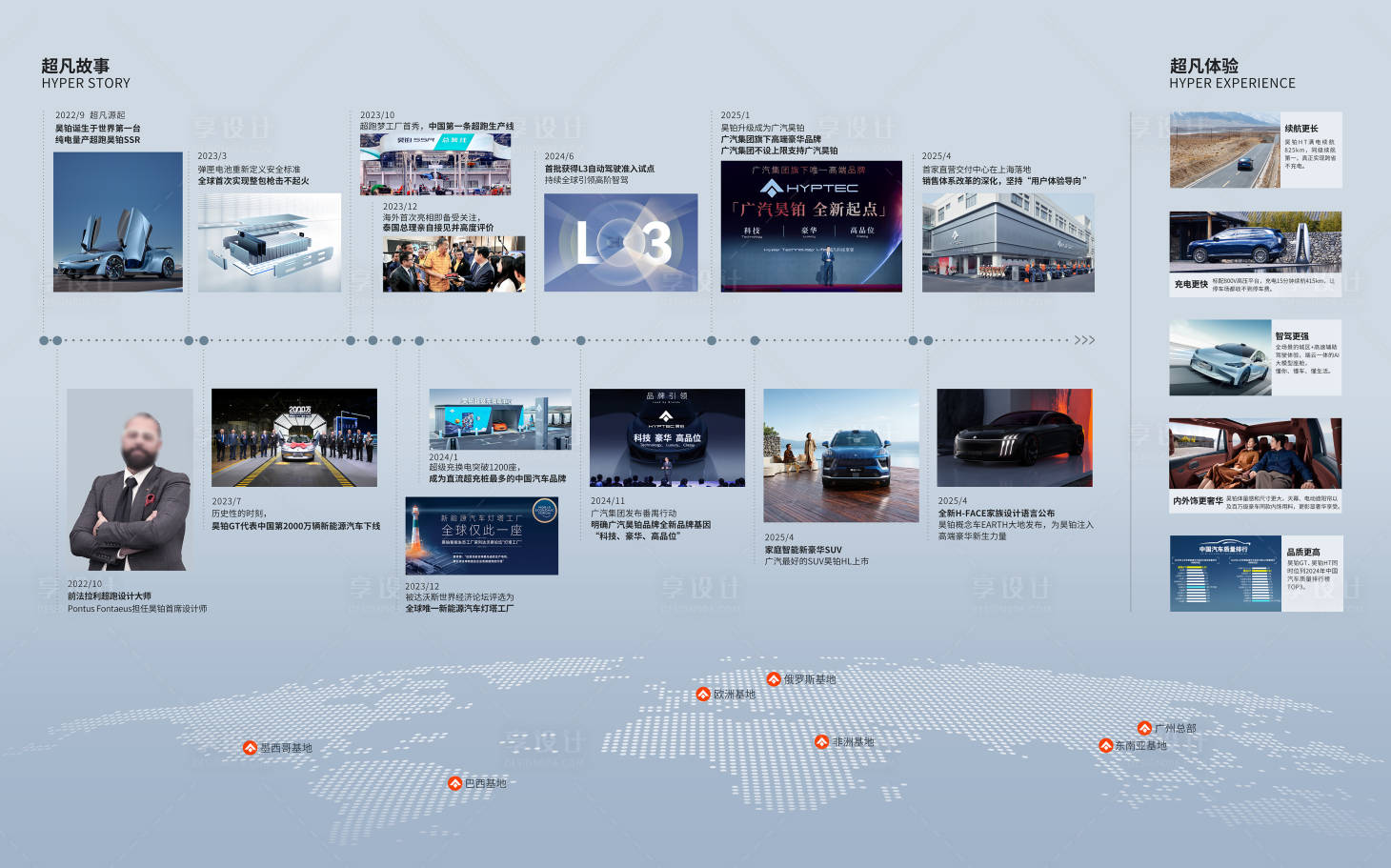Select the Russia base (俄罗斯基地) pin icon

774,679
